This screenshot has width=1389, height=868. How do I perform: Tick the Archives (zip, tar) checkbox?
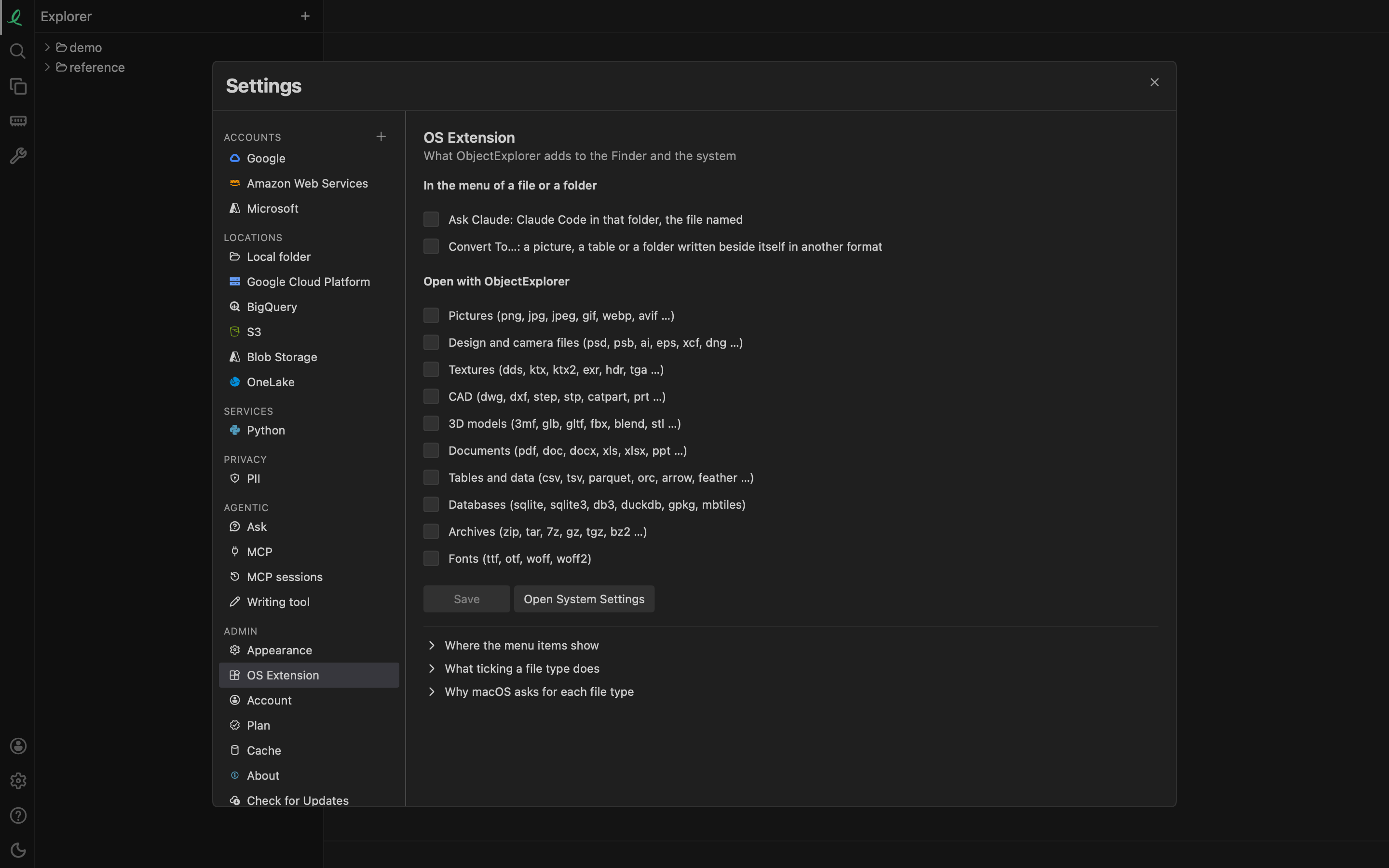coord(431,531)
